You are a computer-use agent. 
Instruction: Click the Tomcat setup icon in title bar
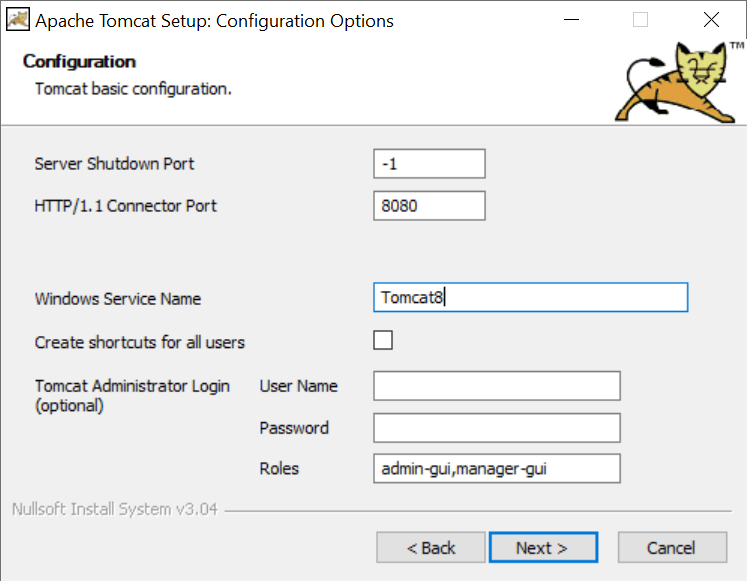[x=18, y=20]
